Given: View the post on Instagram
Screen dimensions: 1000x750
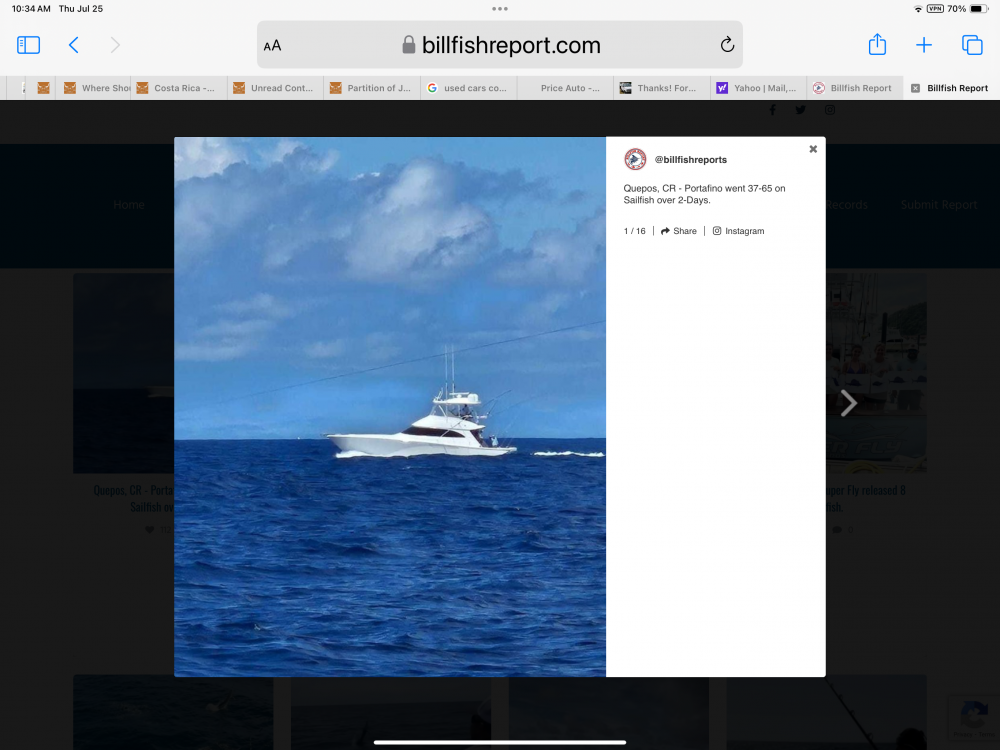Looking at the screenshot, I should pyautogui.click(x=738, y=231).
